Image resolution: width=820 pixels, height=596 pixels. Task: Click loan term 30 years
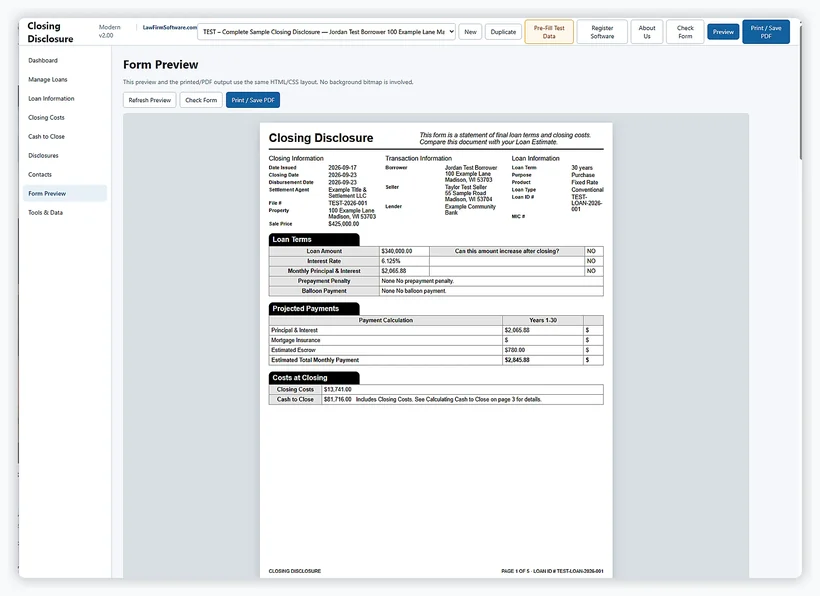pyautogui.click(x=582, y=168)
